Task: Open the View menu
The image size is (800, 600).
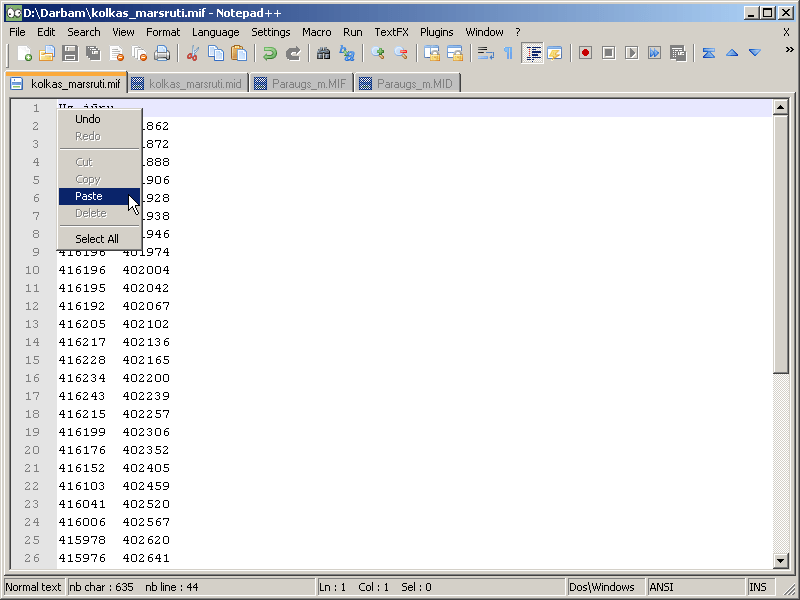Action: (123, 32)
